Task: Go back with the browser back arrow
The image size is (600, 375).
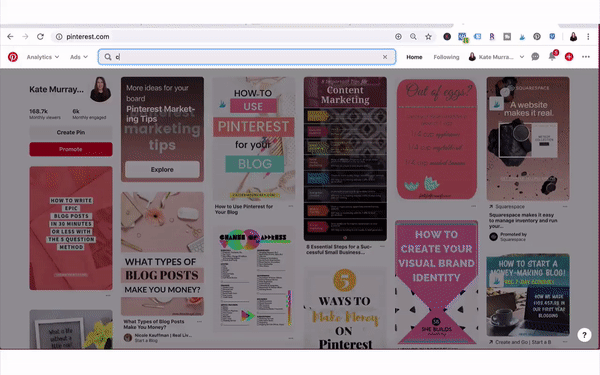Action: (10, 37)
